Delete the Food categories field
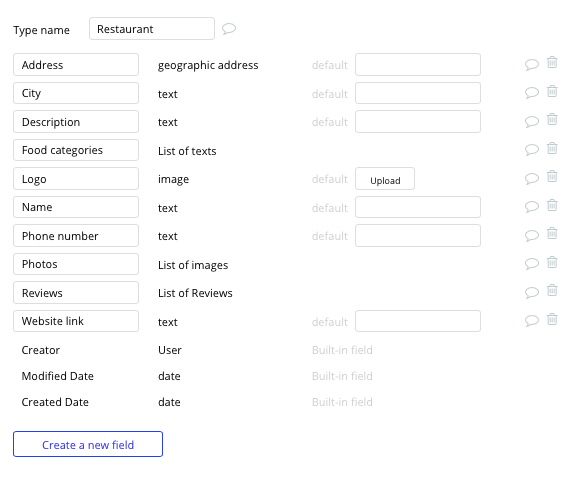This screenshot has height=482, width=581. point(552,148)
